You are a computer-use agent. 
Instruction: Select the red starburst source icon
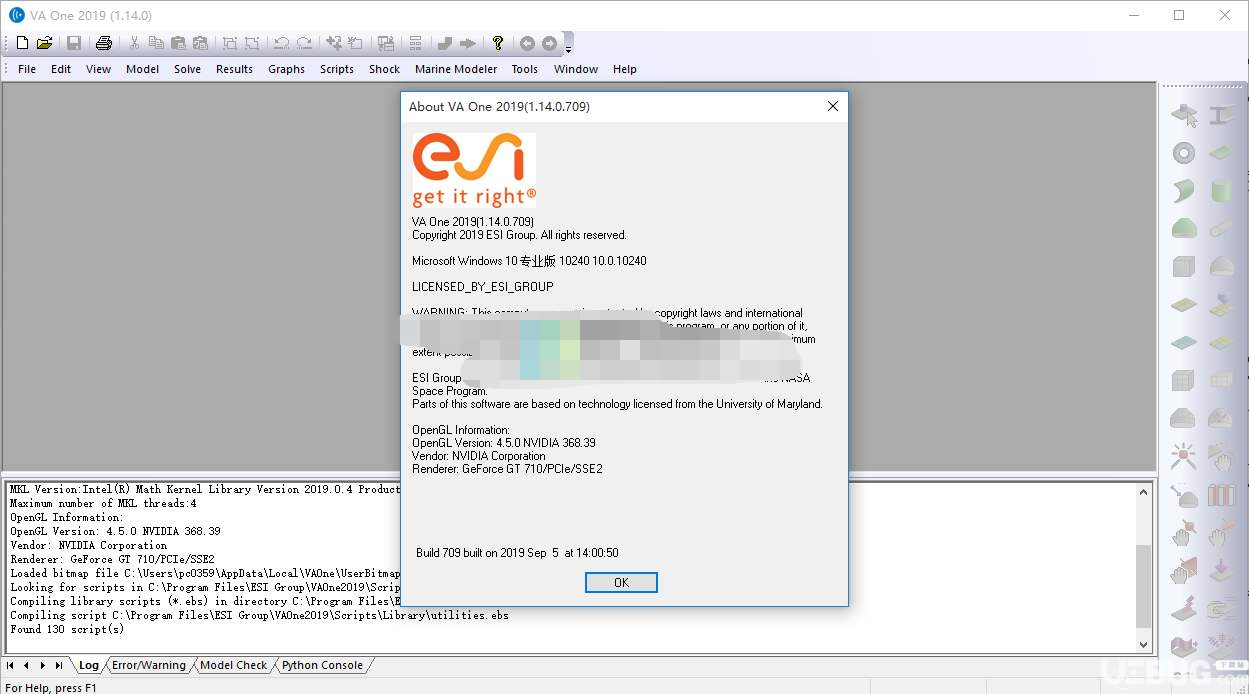[1184, 457]
